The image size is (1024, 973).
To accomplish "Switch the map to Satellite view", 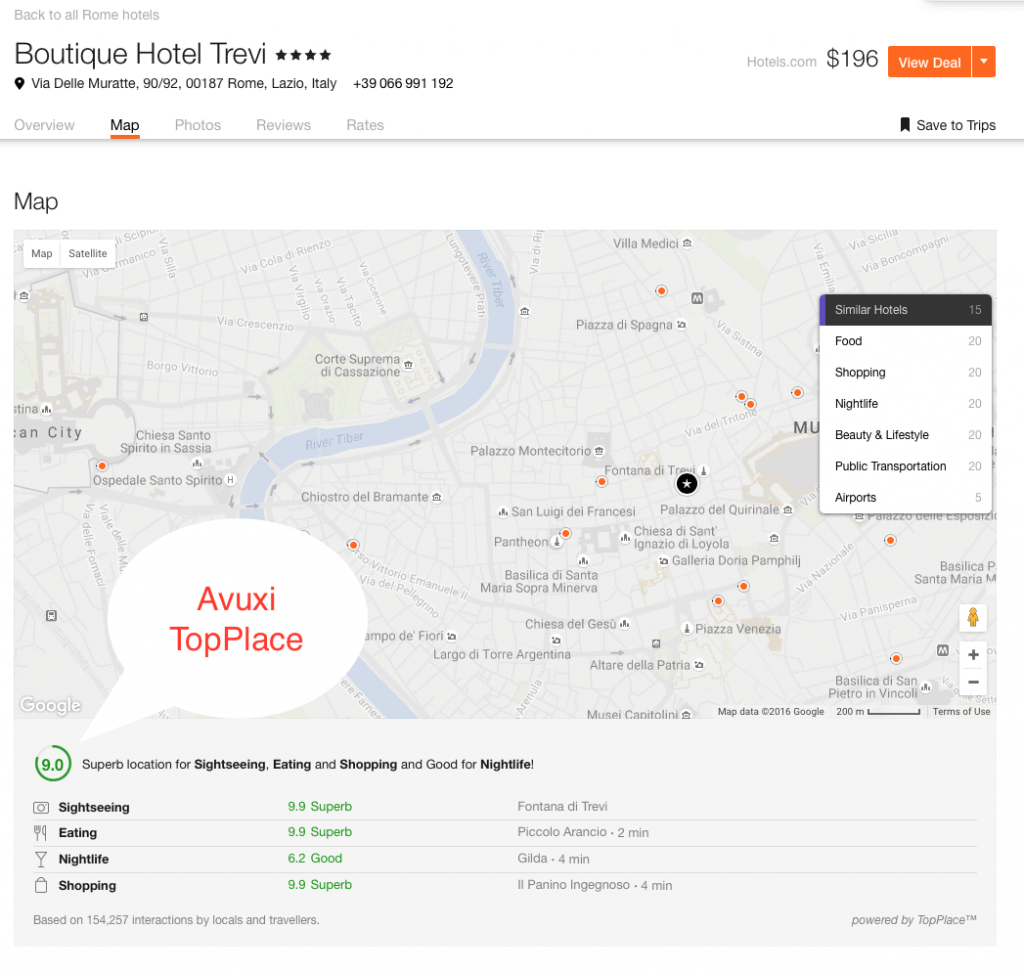I will 88,253.
